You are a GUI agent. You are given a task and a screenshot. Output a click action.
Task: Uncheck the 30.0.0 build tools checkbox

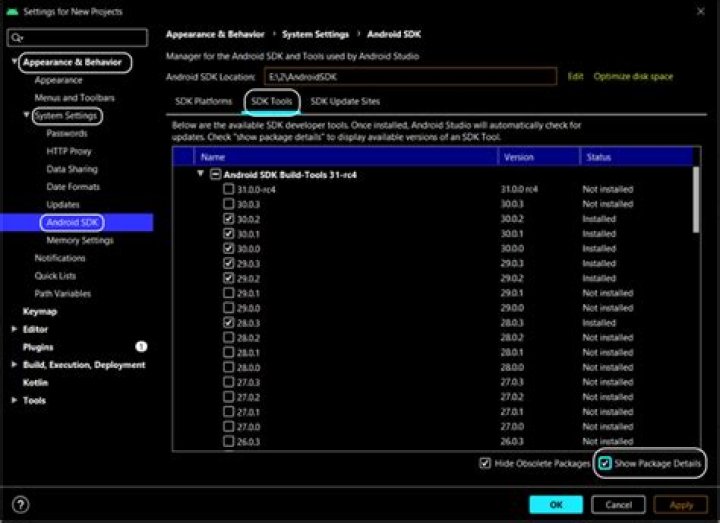click(x=228, y=248)
